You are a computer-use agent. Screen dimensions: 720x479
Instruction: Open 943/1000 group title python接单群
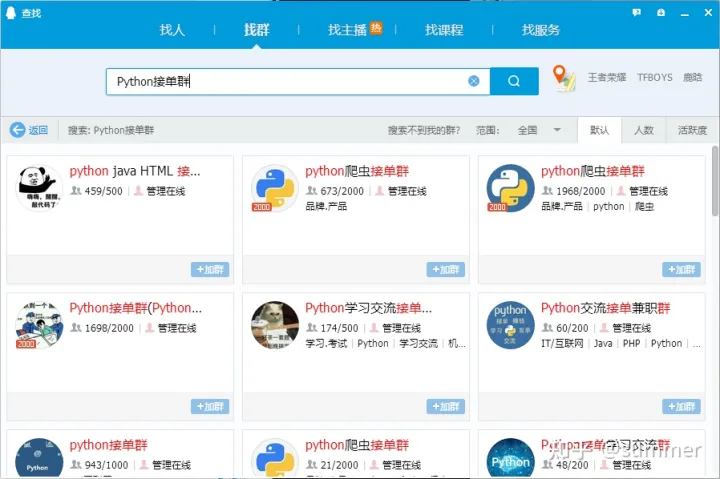coord(108,445)
